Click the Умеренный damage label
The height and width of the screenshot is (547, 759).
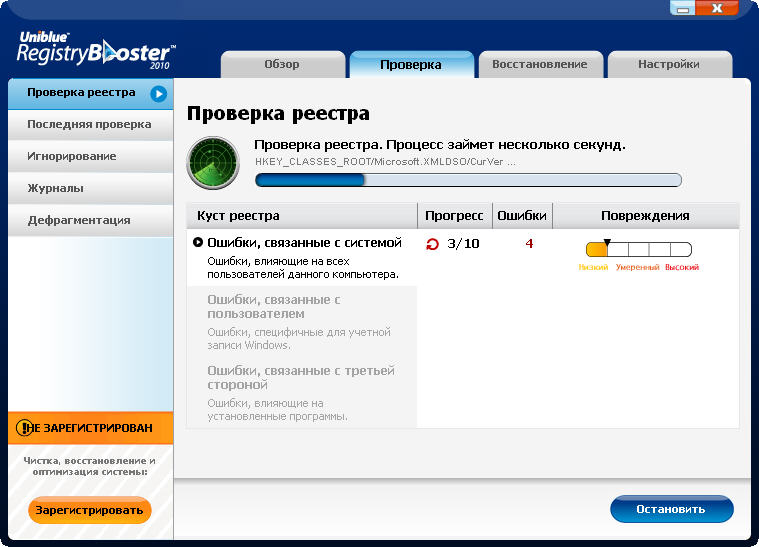pos(638,267)
